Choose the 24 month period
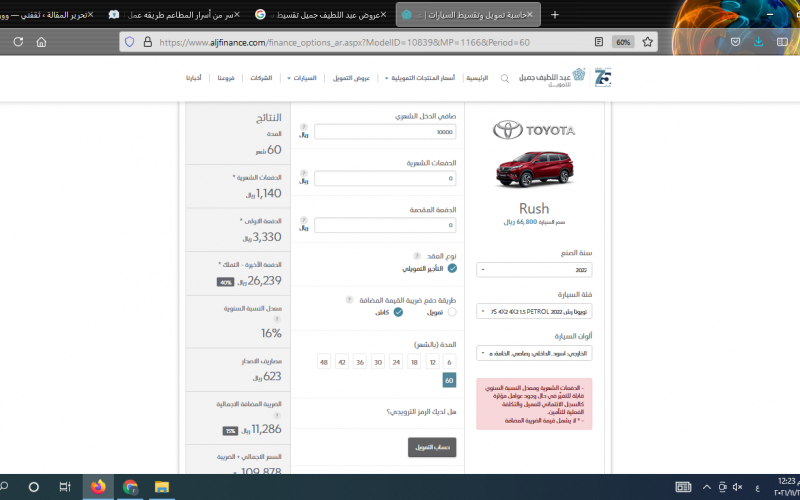This screenshot has width=800, height=500. (x=396, y=362)
